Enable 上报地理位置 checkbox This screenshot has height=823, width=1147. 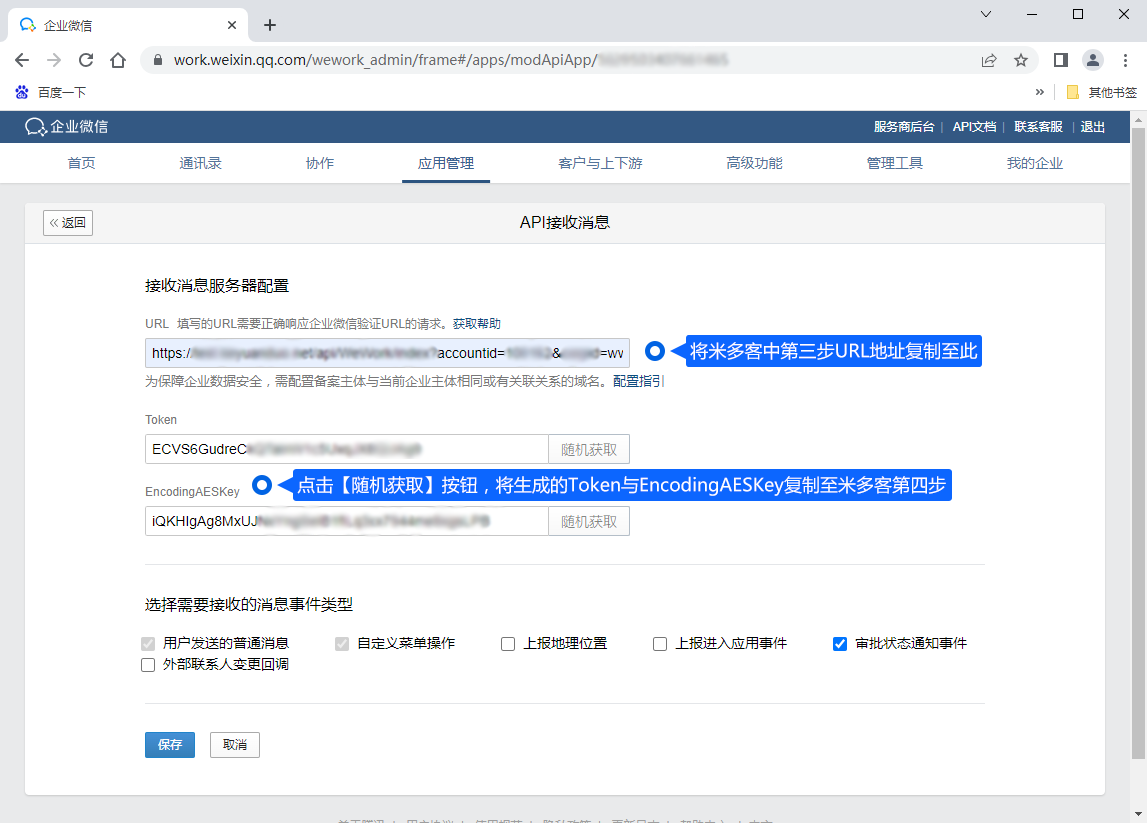[508, 644]
